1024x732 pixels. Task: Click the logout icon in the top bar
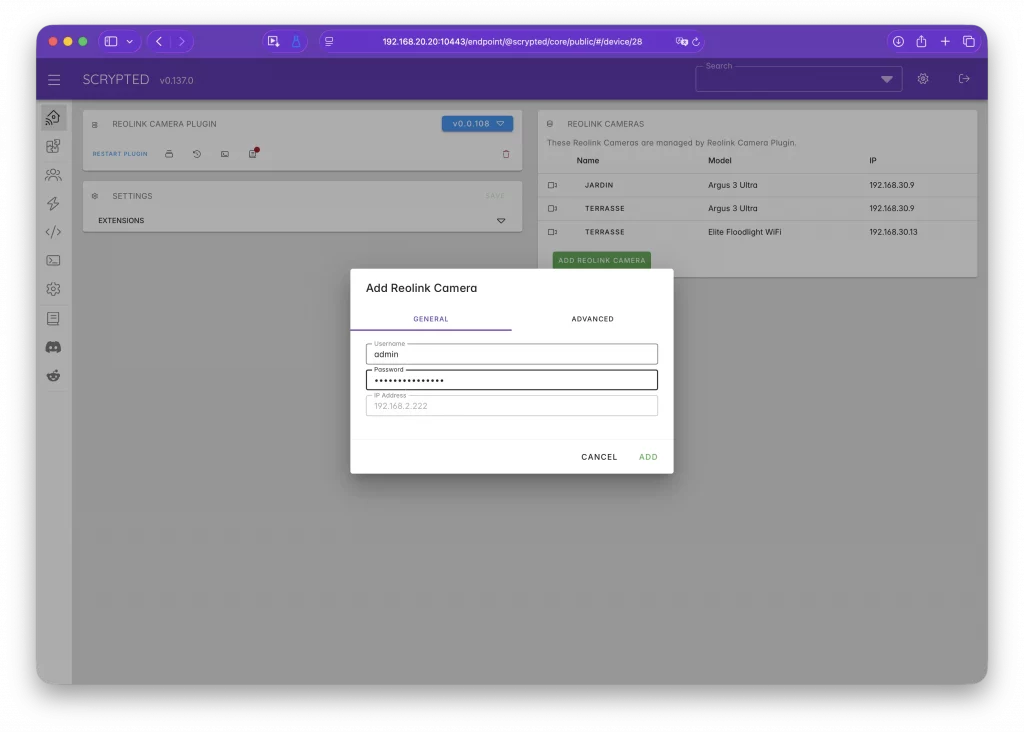(x=964, y=79)
